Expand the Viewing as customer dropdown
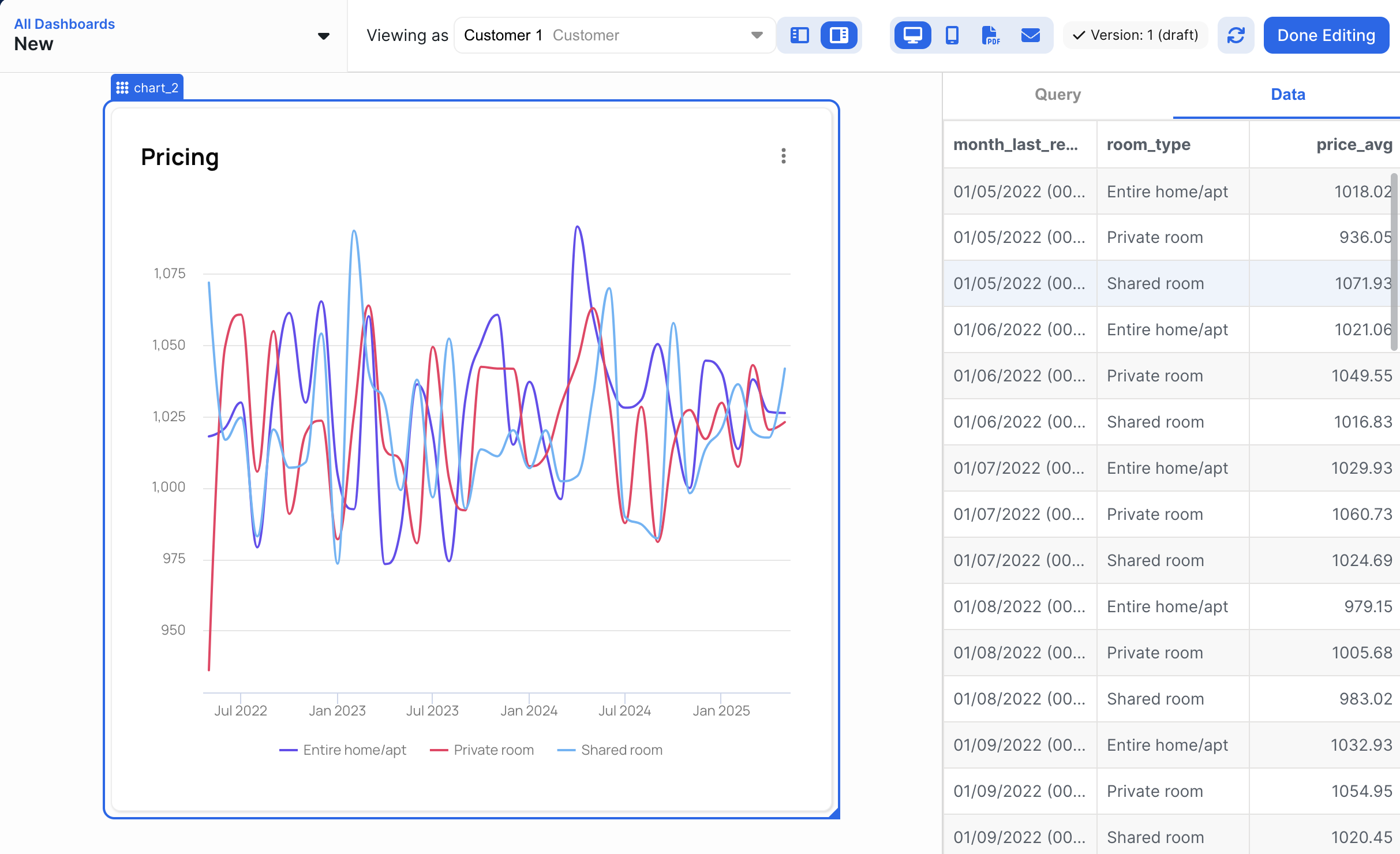This screenshot has height=854, width=1400. click(x=757, y=35)
